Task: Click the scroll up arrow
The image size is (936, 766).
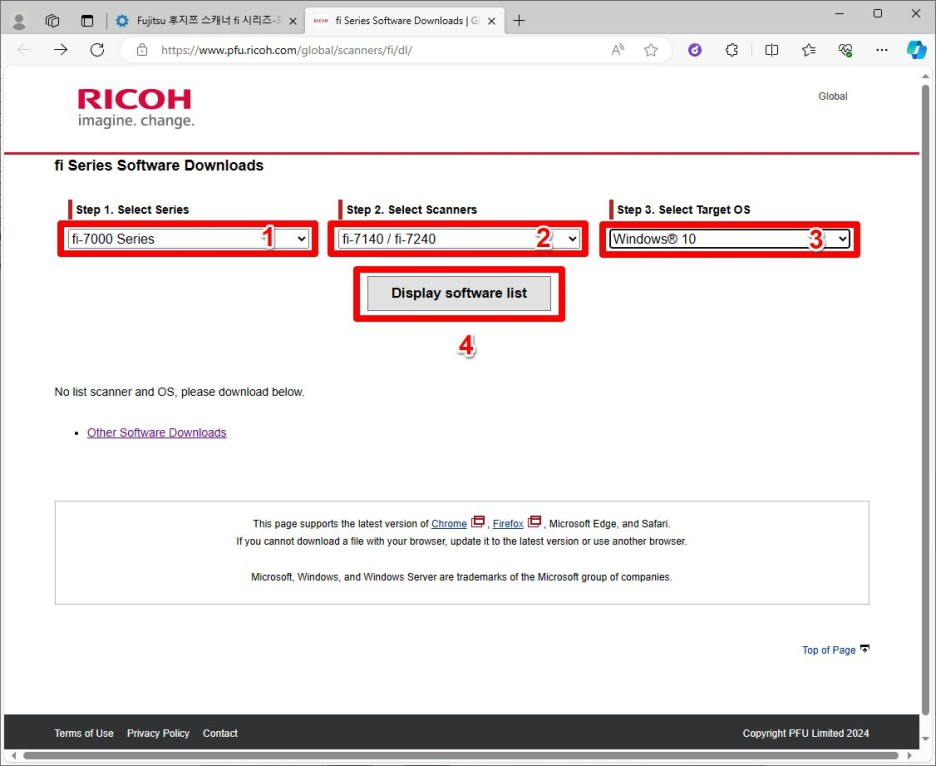Action: [926, 76]
